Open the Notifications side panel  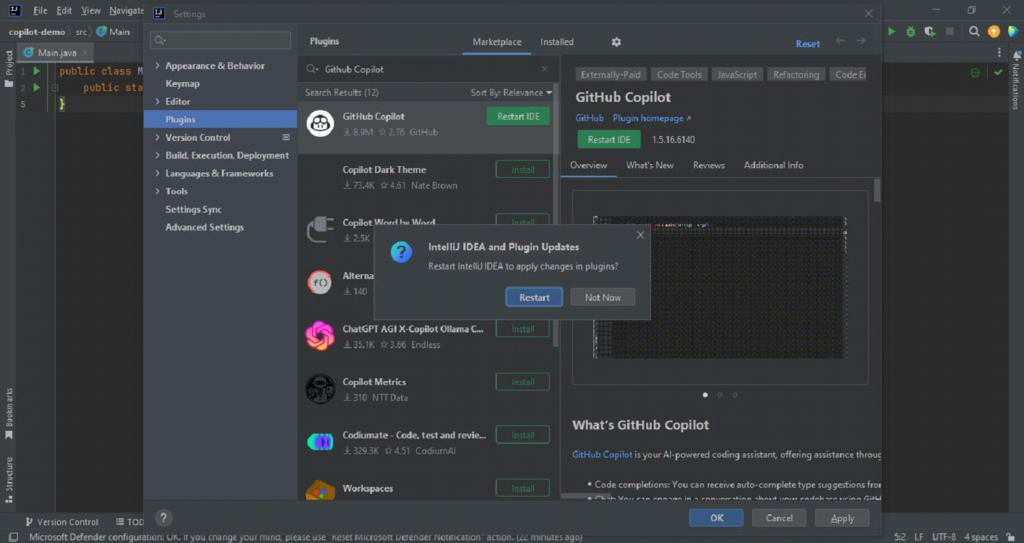click(1016, 80)
